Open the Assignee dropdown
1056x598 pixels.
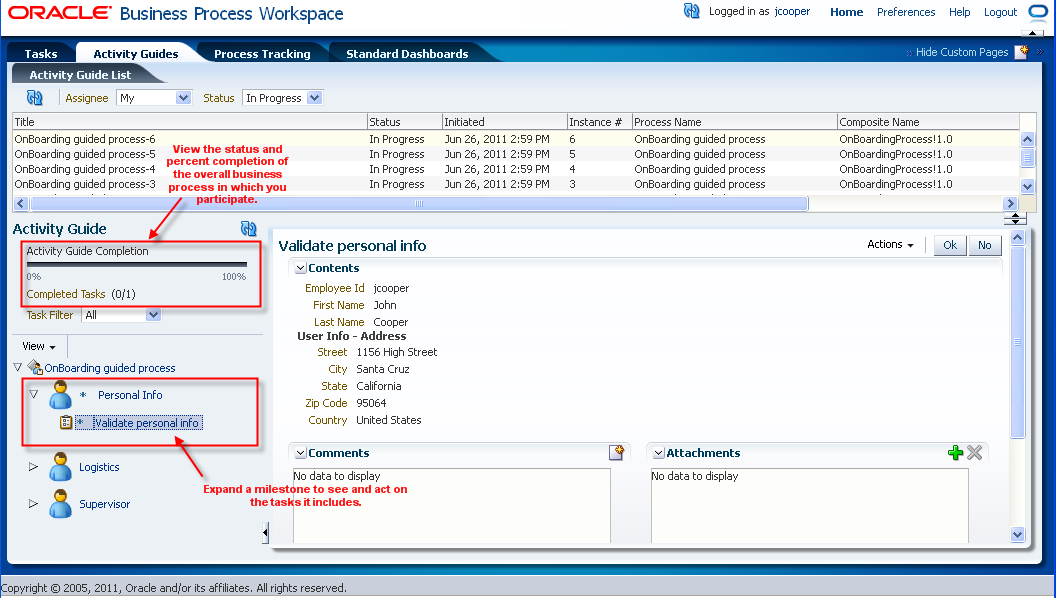click(x=183, y=98)
